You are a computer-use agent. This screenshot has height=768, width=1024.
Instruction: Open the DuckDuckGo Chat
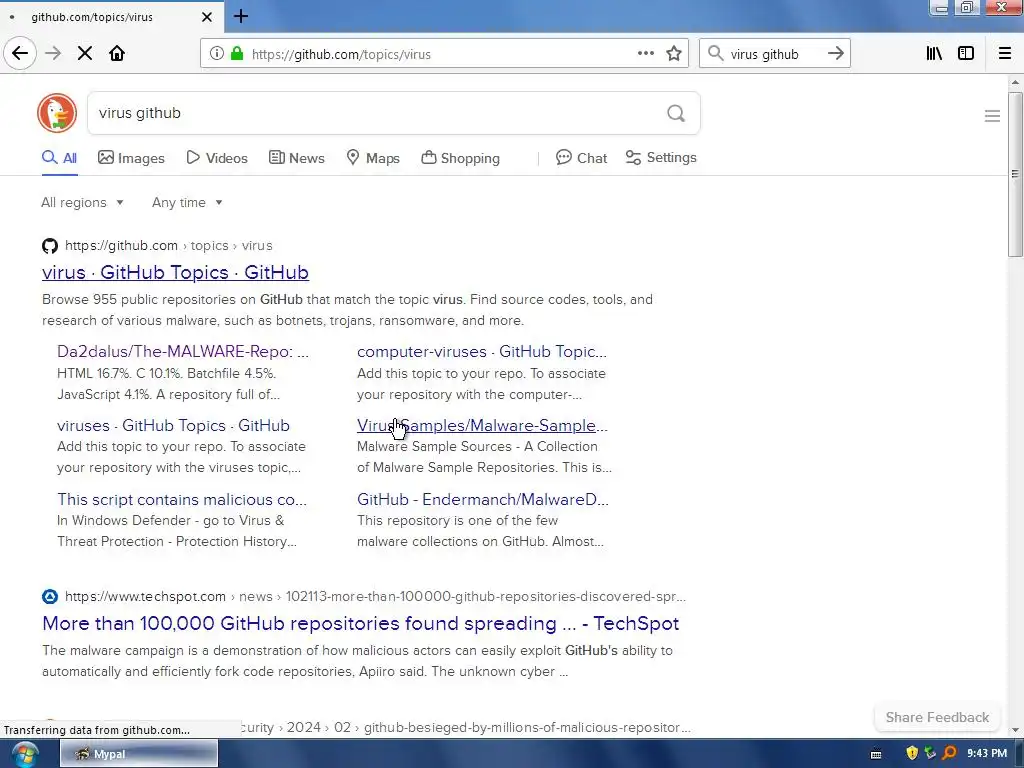[x=581, y=158]
